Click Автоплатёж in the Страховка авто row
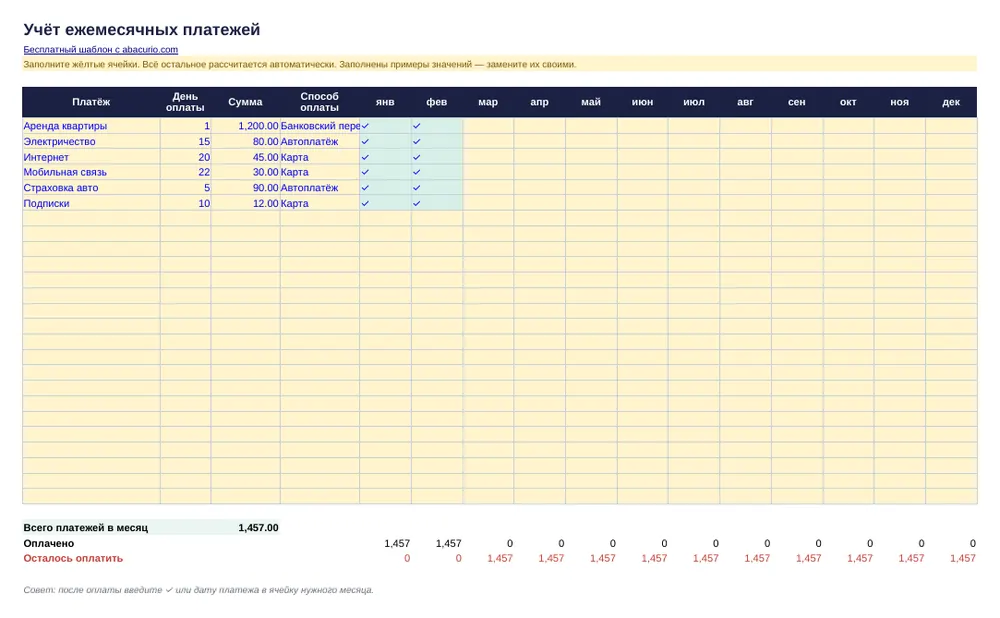The width and height of the screenshot is (1000, 618). pos(320,188)
